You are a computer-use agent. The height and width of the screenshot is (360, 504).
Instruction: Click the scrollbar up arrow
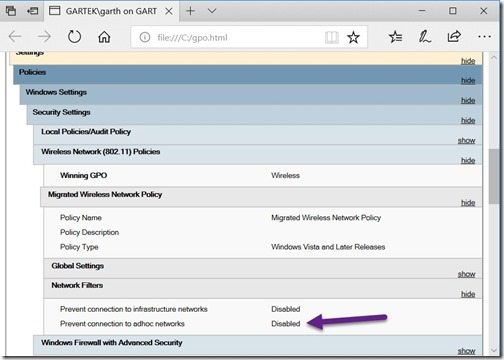click(x=494, y=57)
